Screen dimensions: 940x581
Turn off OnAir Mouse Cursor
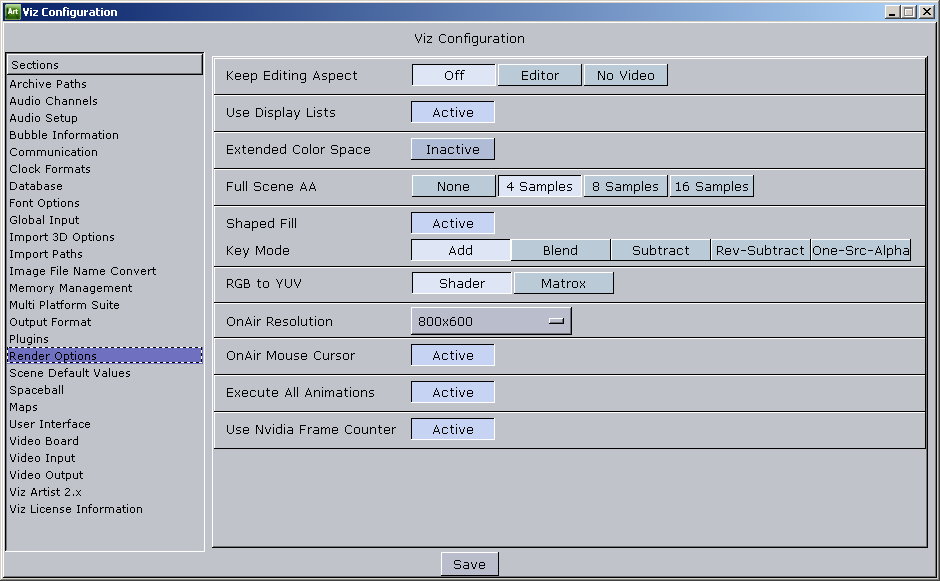coord(452,355)
